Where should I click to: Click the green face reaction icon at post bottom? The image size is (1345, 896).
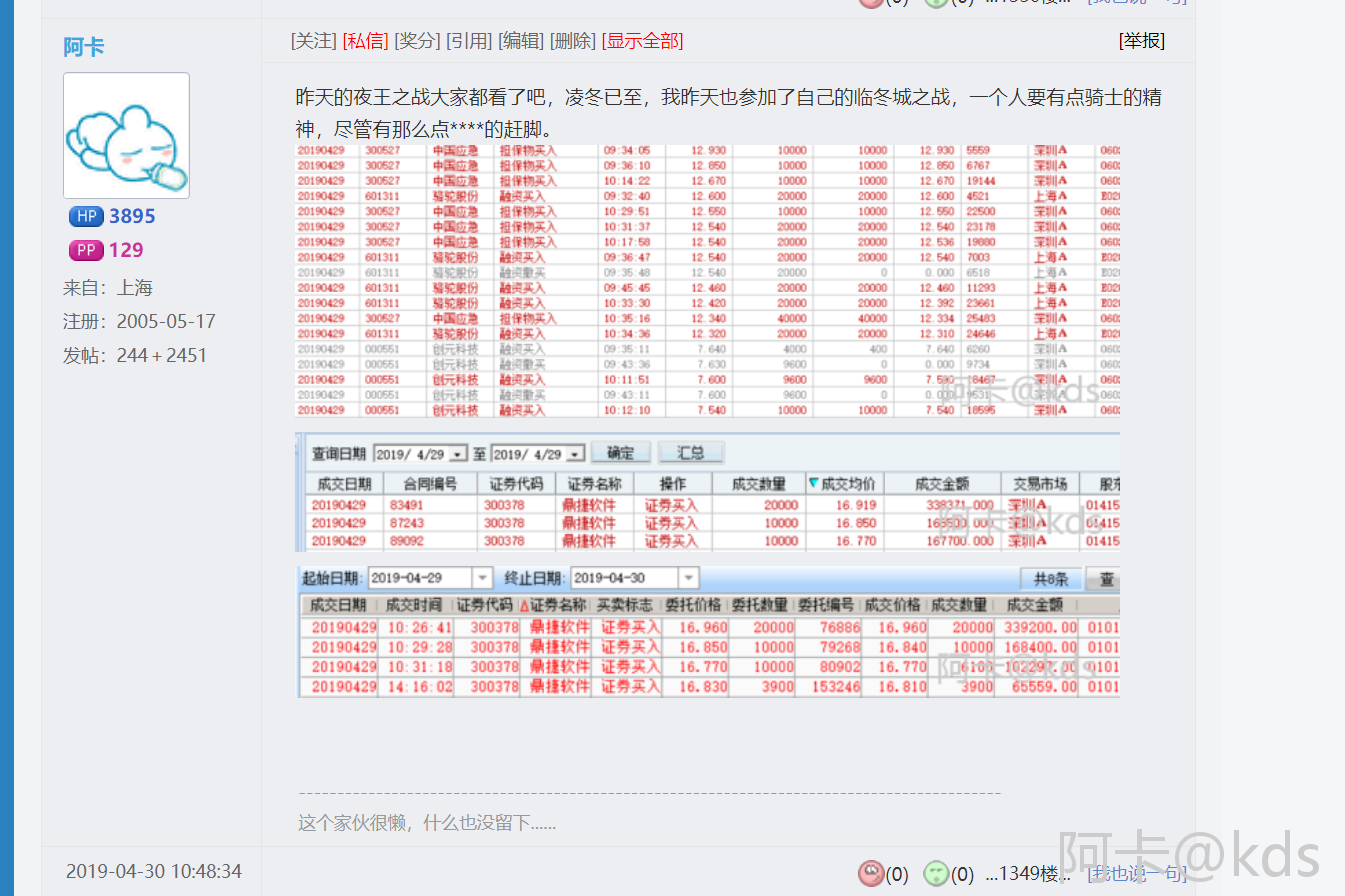[x=935, y=874]
